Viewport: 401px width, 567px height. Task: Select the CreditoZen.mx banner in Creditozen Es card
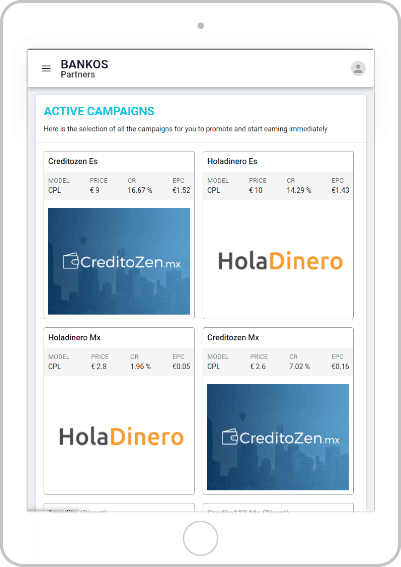point(119,261)
